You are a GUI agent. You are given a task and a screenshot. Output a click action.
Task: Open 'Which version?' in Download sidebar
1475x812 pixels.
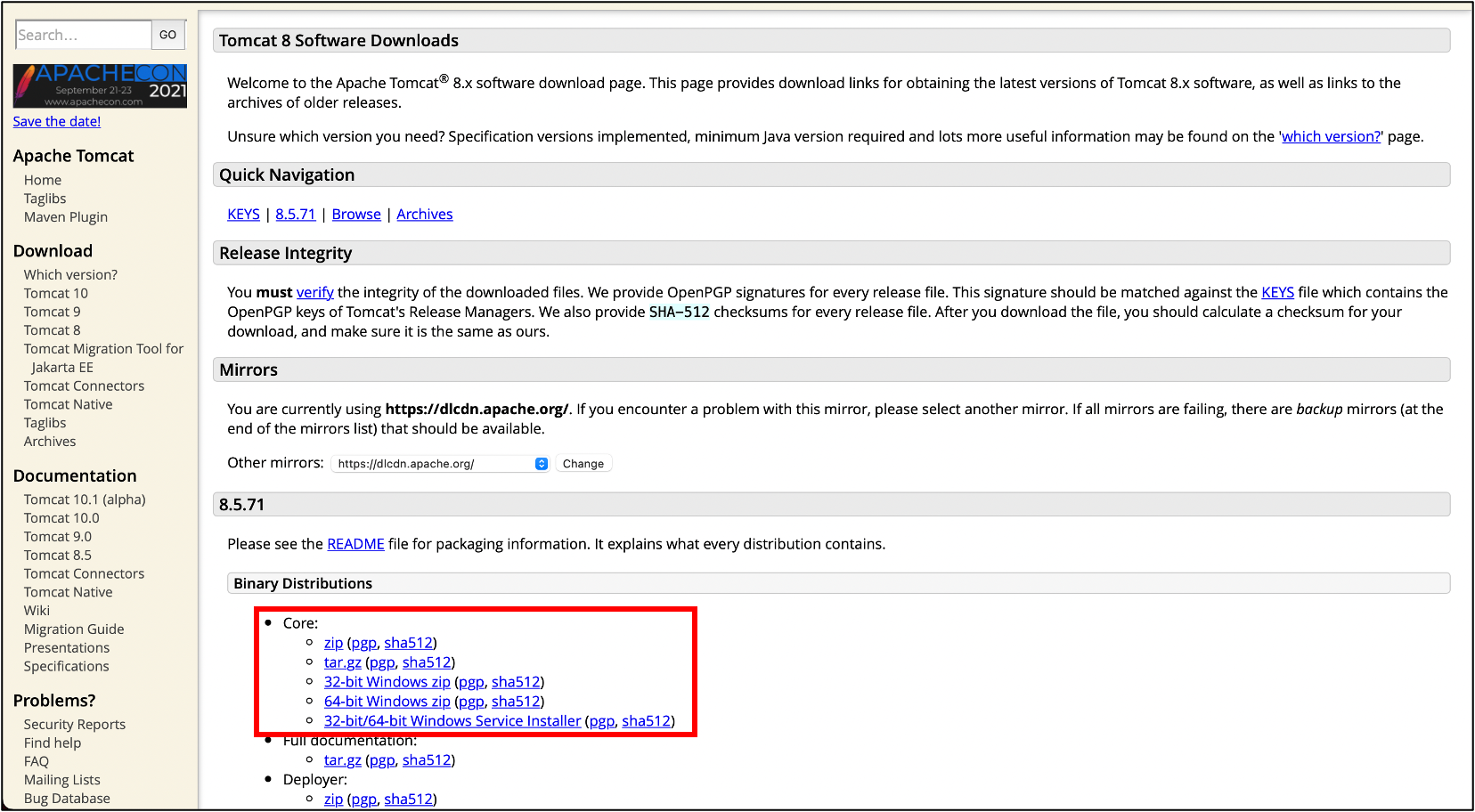(70, 275)
